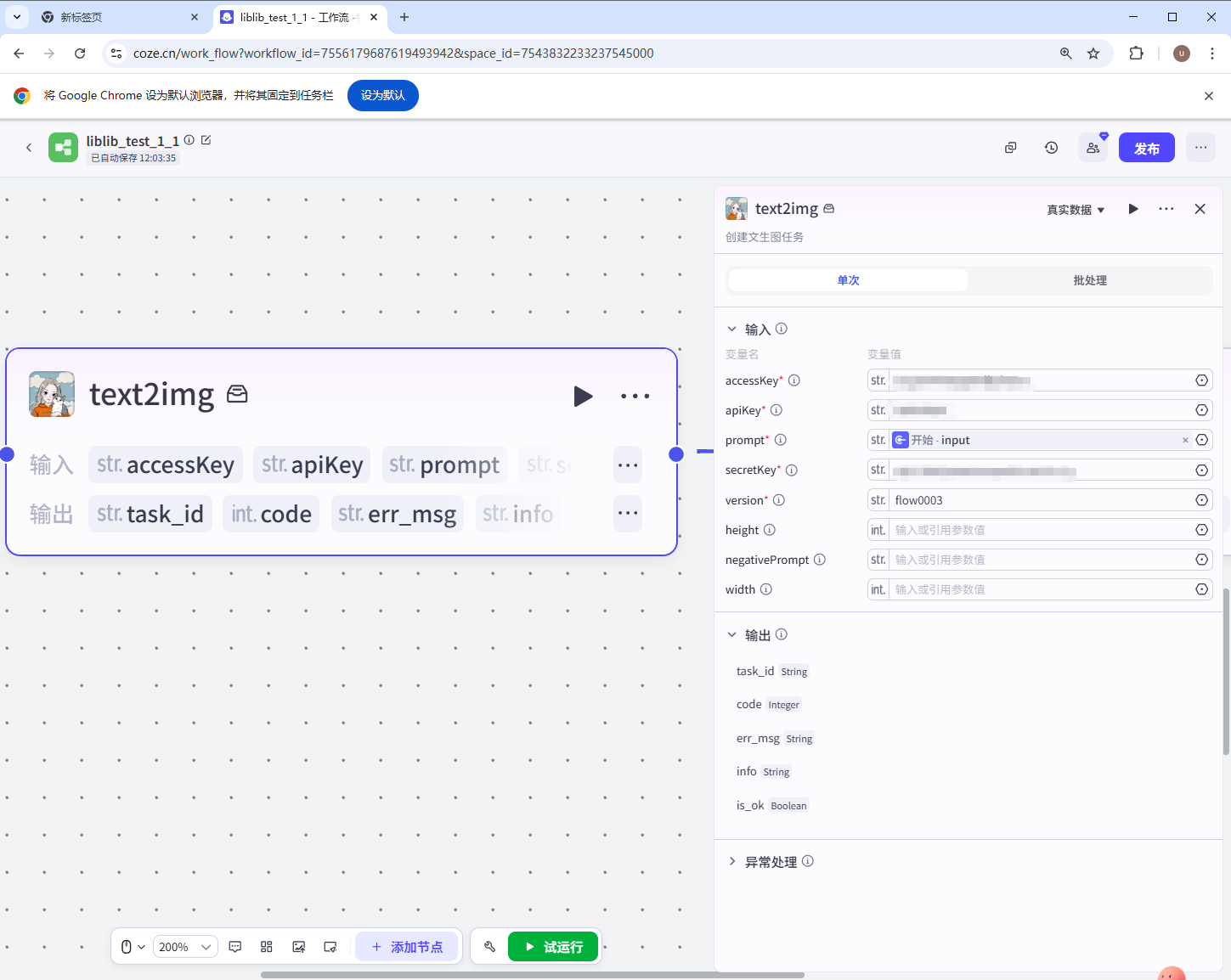
Task: Open the mouse interaction mode selector
Action: point(133,947)
